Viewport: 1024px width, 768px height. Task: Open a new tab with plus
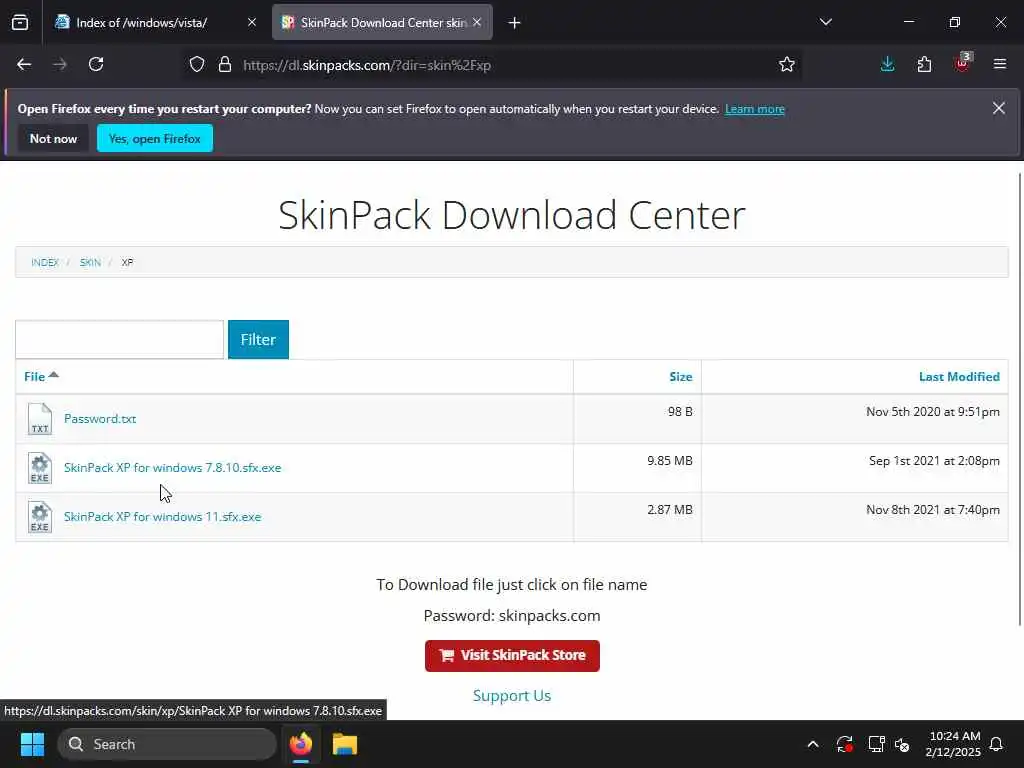(515, 23)
